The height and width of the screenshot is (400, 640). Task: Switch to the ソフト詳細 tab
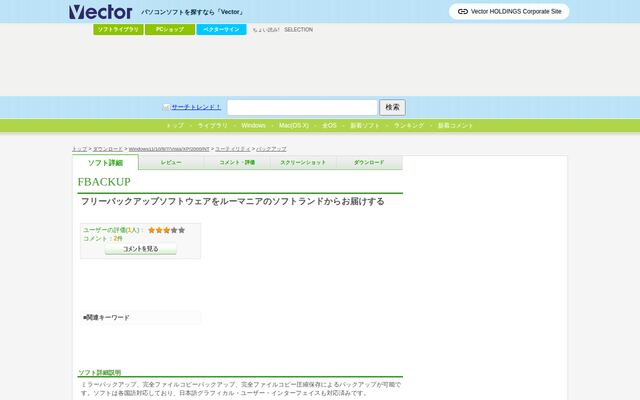click(x=105, y=162)
